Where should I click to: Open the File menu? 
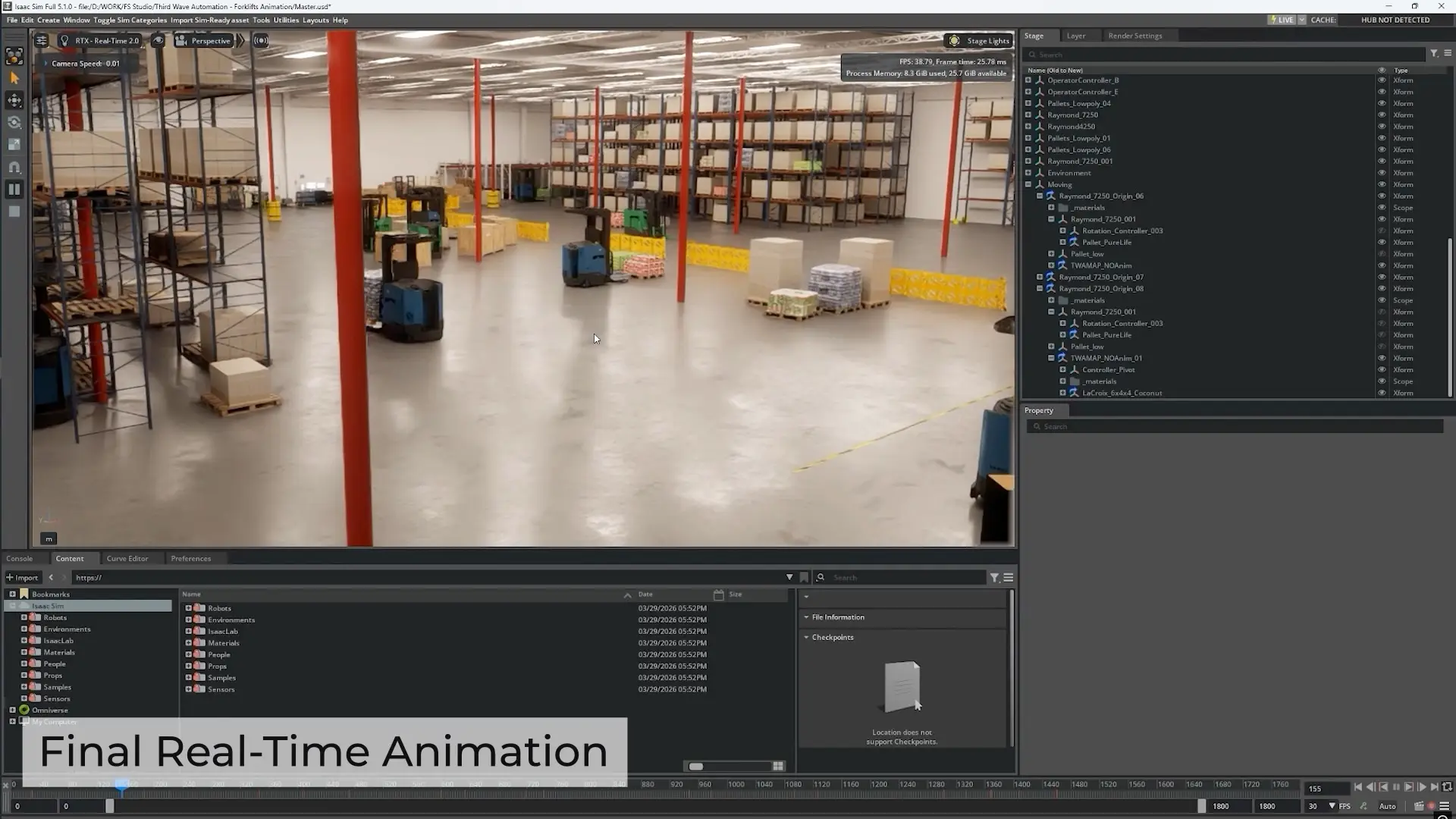coord(12,20)
